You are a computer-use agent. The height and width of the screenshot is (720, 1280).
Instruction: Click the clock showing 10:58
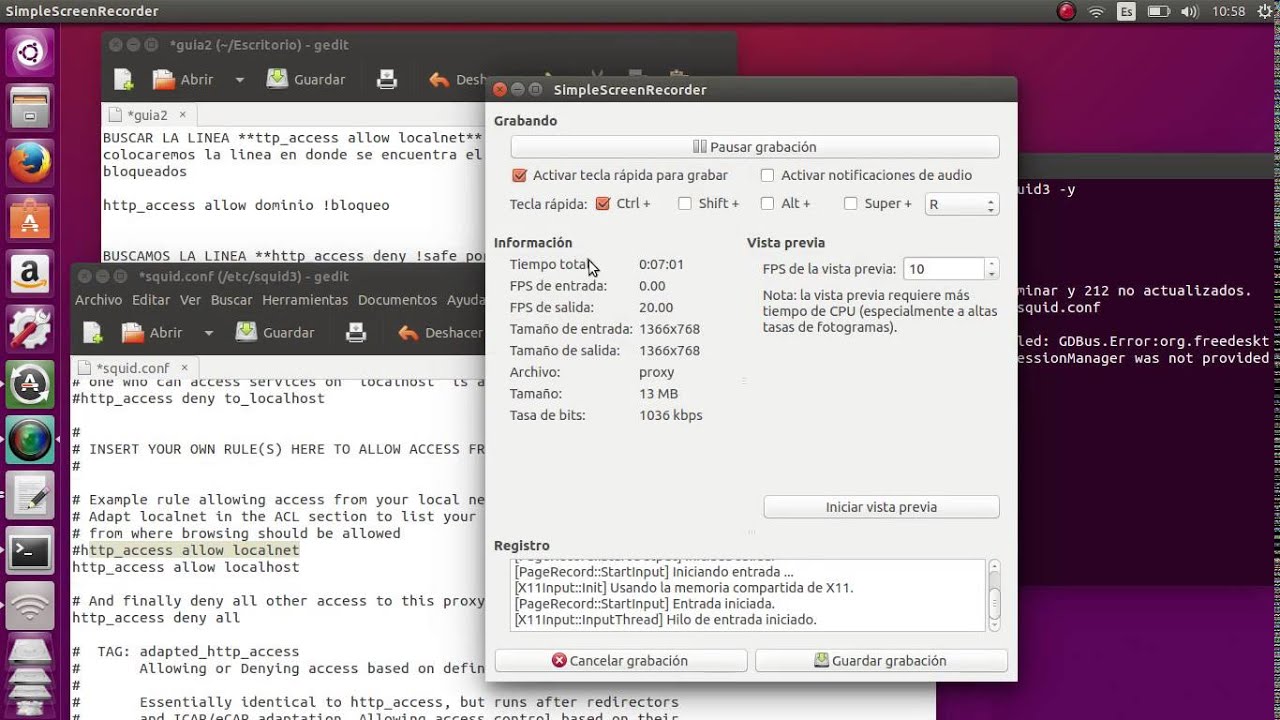[x=1228, y=12]
